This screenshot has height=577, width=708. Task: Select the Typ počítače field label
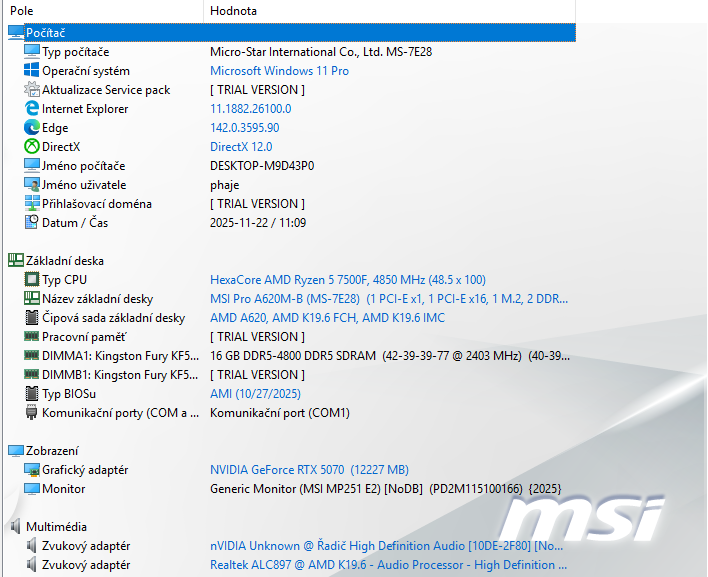(x=75, y=52)
